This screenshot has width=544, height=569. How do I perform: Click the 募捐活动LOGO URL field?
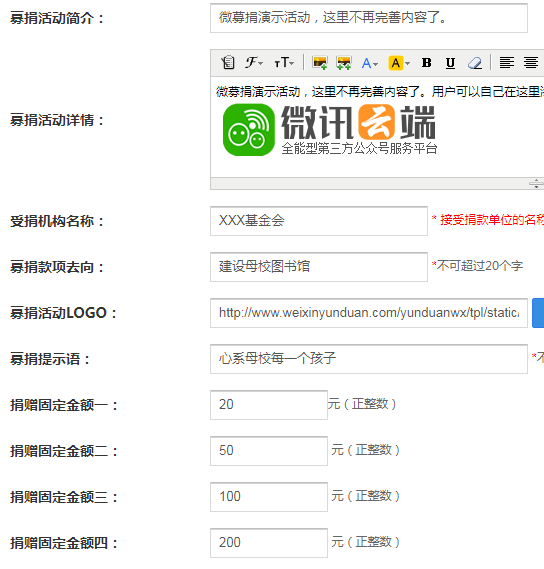click(369, 313)
